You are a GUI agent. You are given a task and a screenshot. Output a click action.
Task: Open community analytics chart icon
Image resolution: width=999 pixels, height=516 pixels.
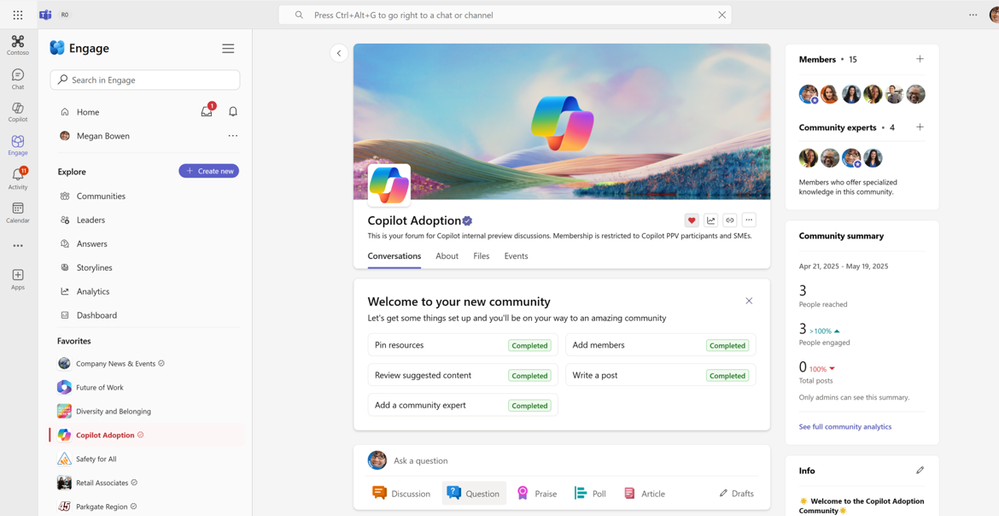[x=711, y=220]
